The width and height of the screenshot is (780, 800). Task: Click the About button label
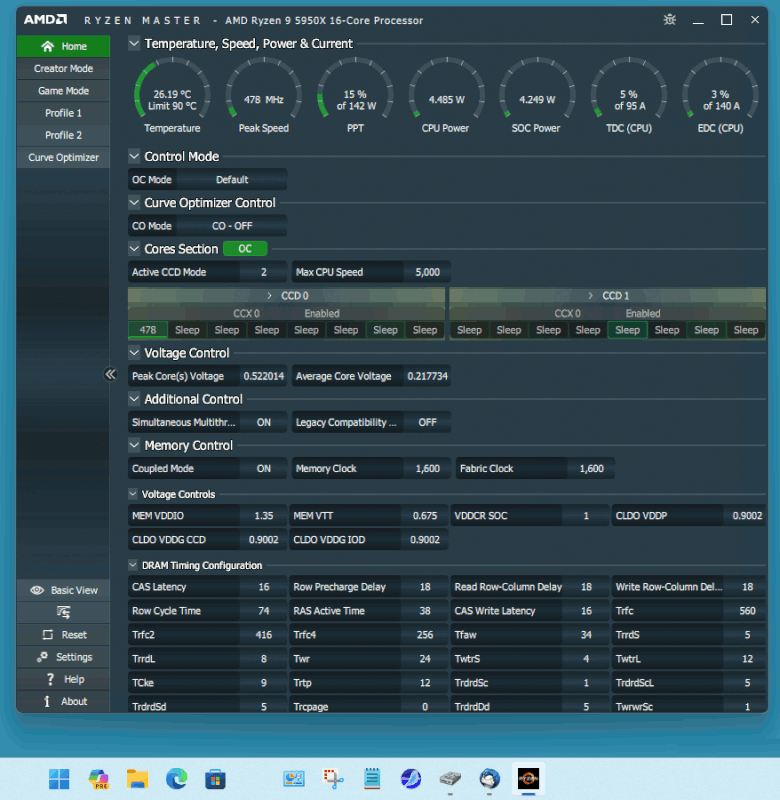click(x=74, y=702)
